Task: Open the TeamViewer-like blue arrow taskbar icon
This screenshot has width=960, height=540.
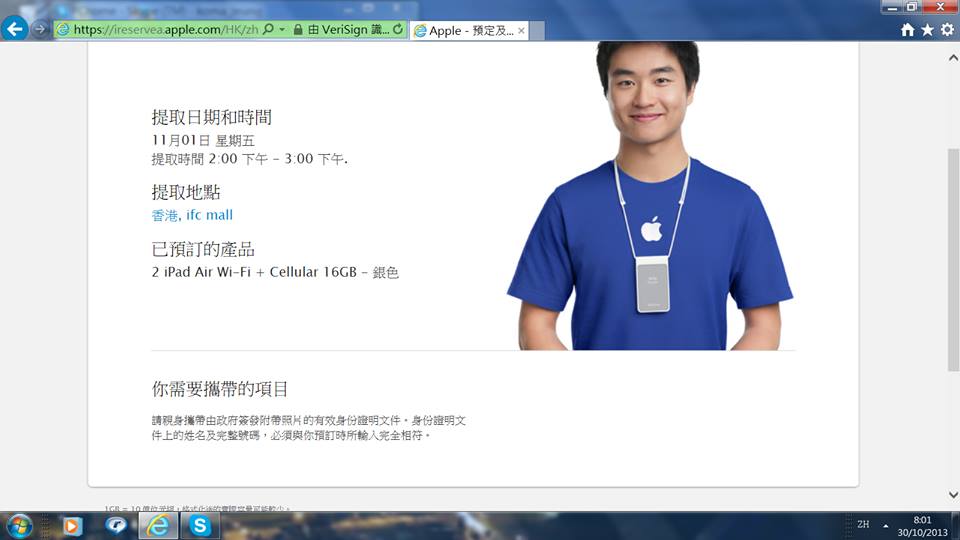Action: (x=115, y=525)
